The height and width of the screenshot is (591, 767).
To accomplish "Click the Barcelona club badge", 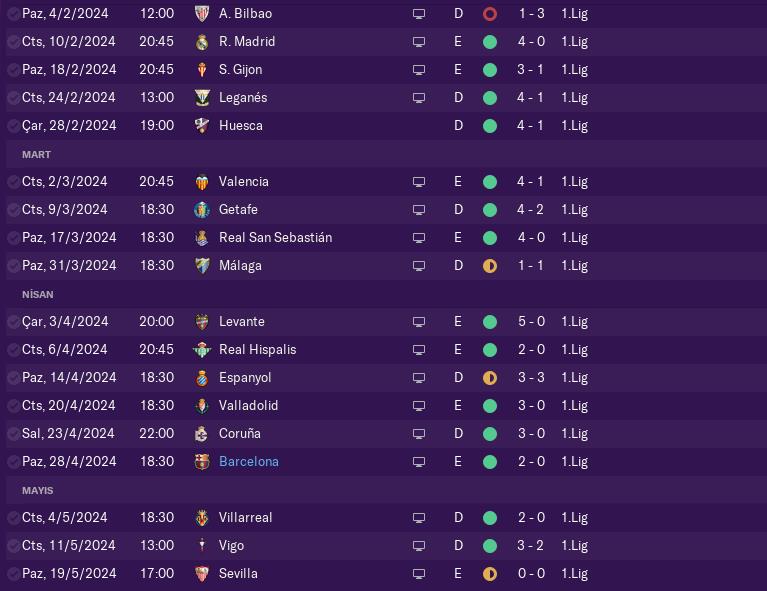I will click(201, 462).
